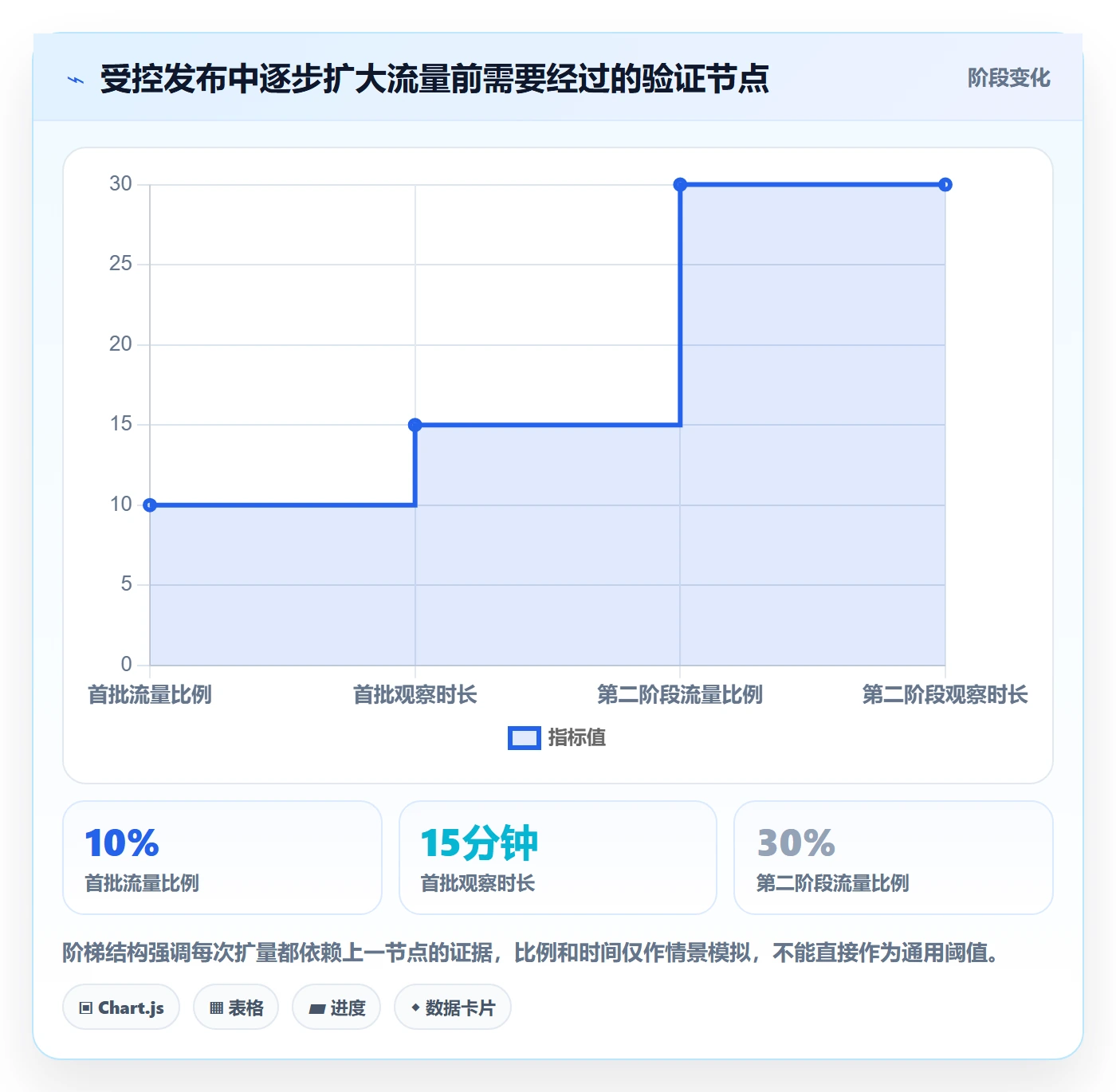Click the data point at 首批观察时长 value 15
This screenshot has width=1116, height=1092.
(415, 425)
